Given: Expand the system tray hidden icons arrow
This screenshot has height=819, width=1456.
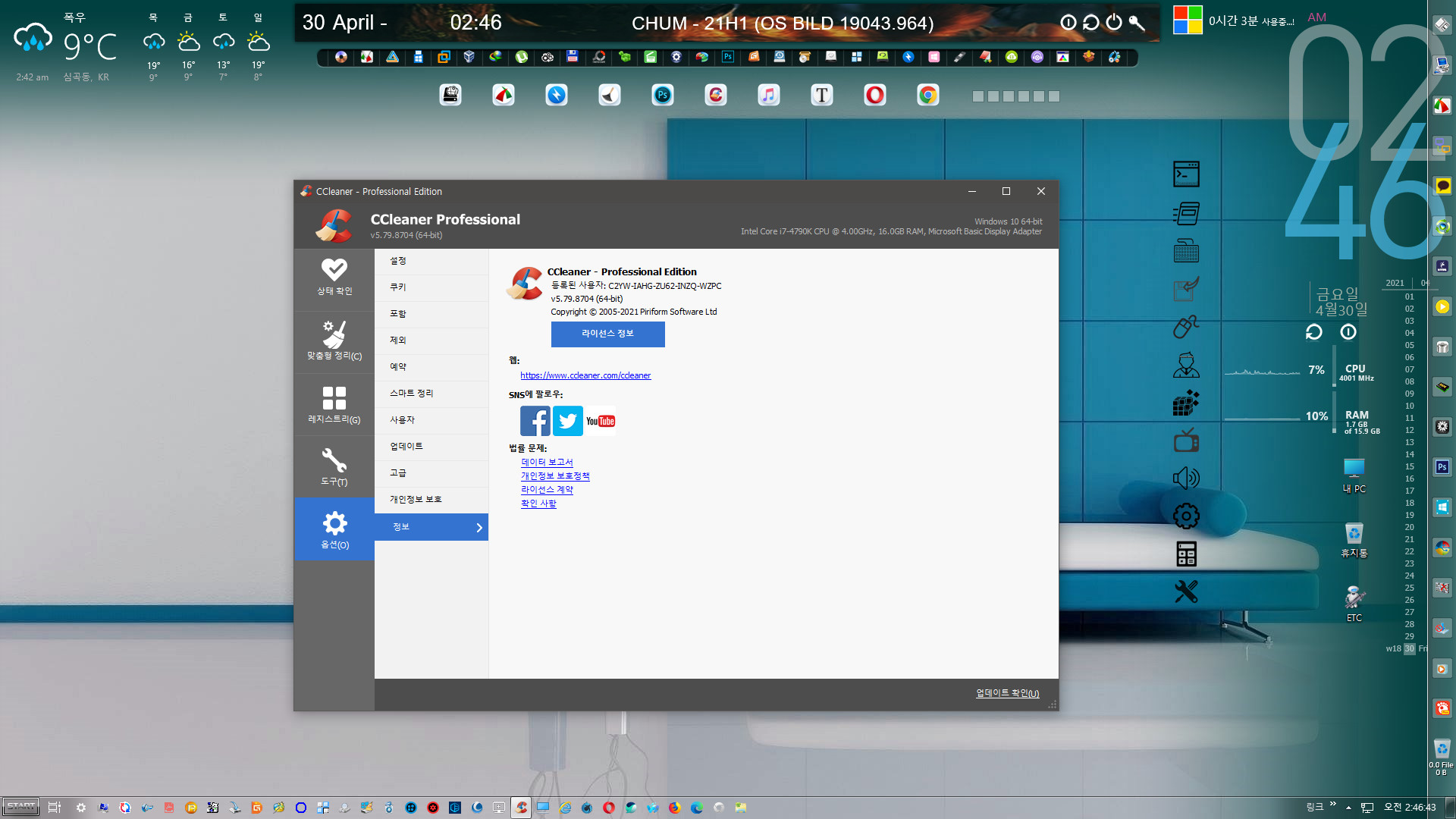Looking at the screenshot, I should pyautogui.click(x=1349, y=808).
